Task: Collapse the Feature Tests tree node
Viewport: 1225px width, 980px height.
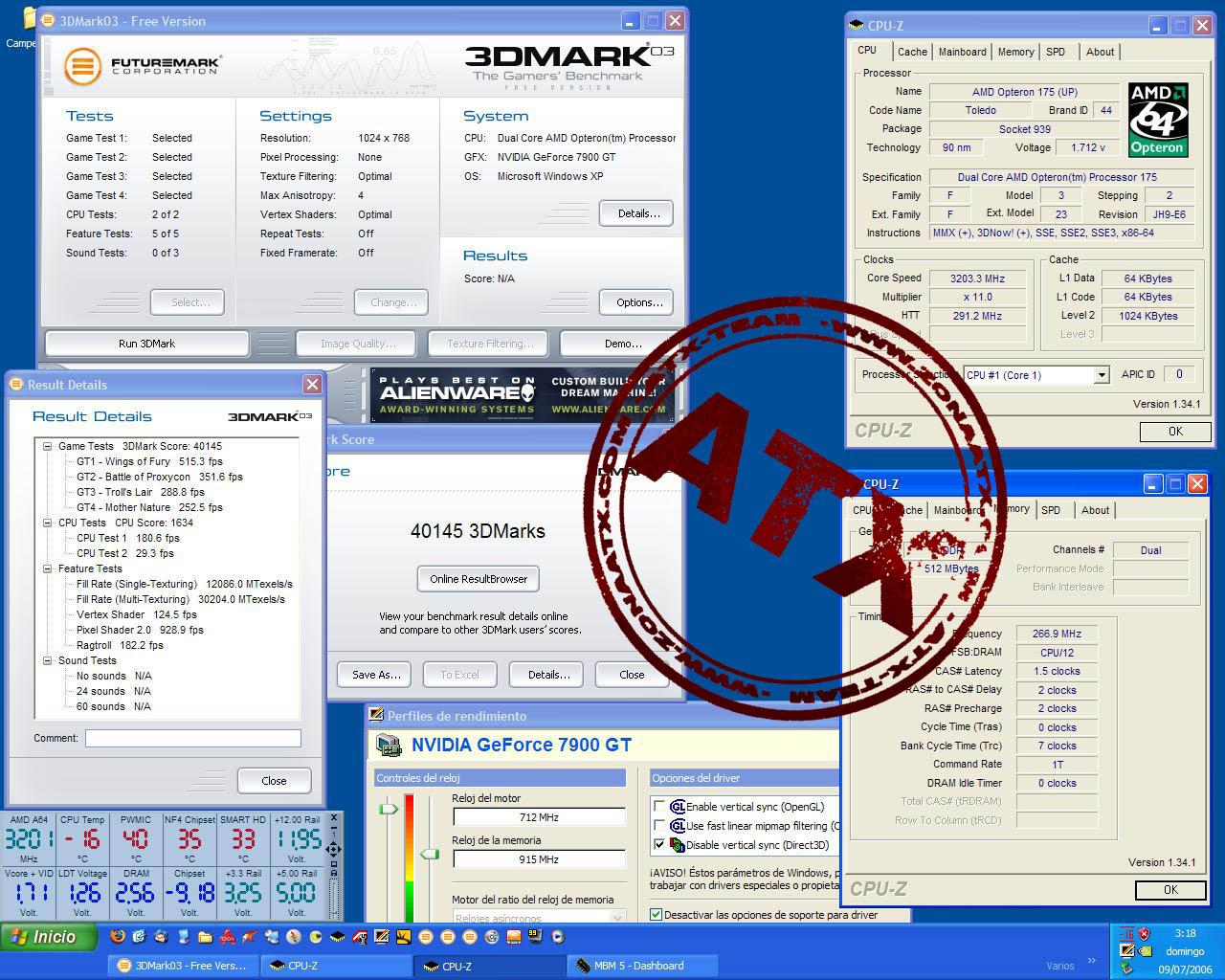Action: pos(47,568)
